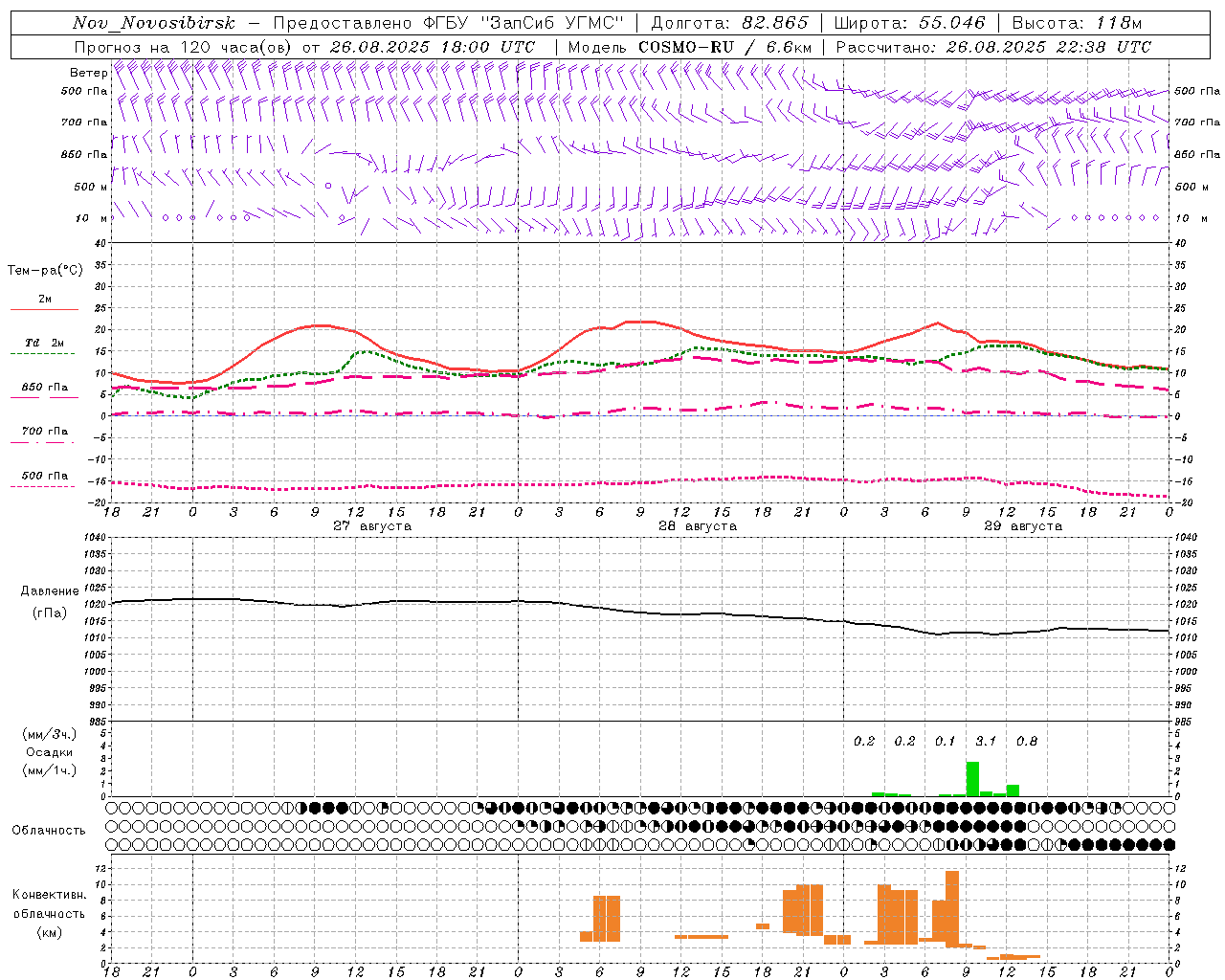Image resolution: width=1225 pixels, height=980 pixels.
Task: Click the Тем-ра(°C) axis title
Action: 45,271
